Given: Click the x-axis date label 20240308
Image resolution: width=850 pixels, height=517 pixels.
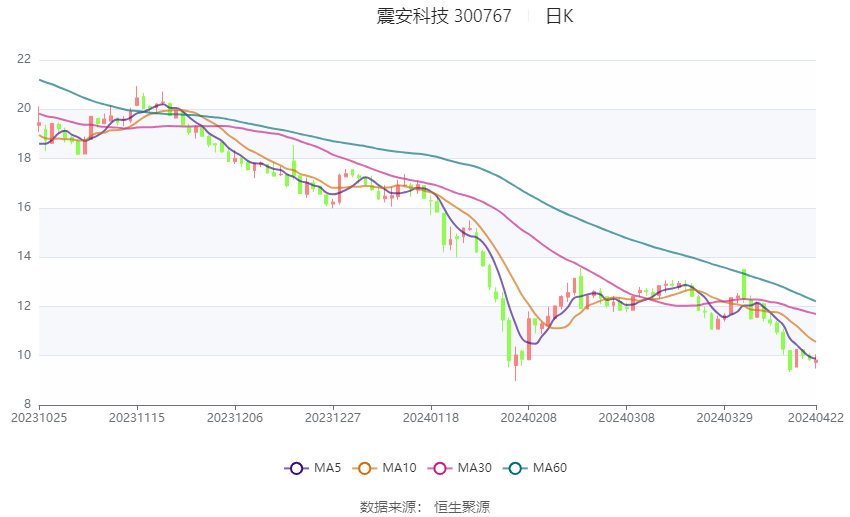Looking at the screenshot, I should pos(627,418).
